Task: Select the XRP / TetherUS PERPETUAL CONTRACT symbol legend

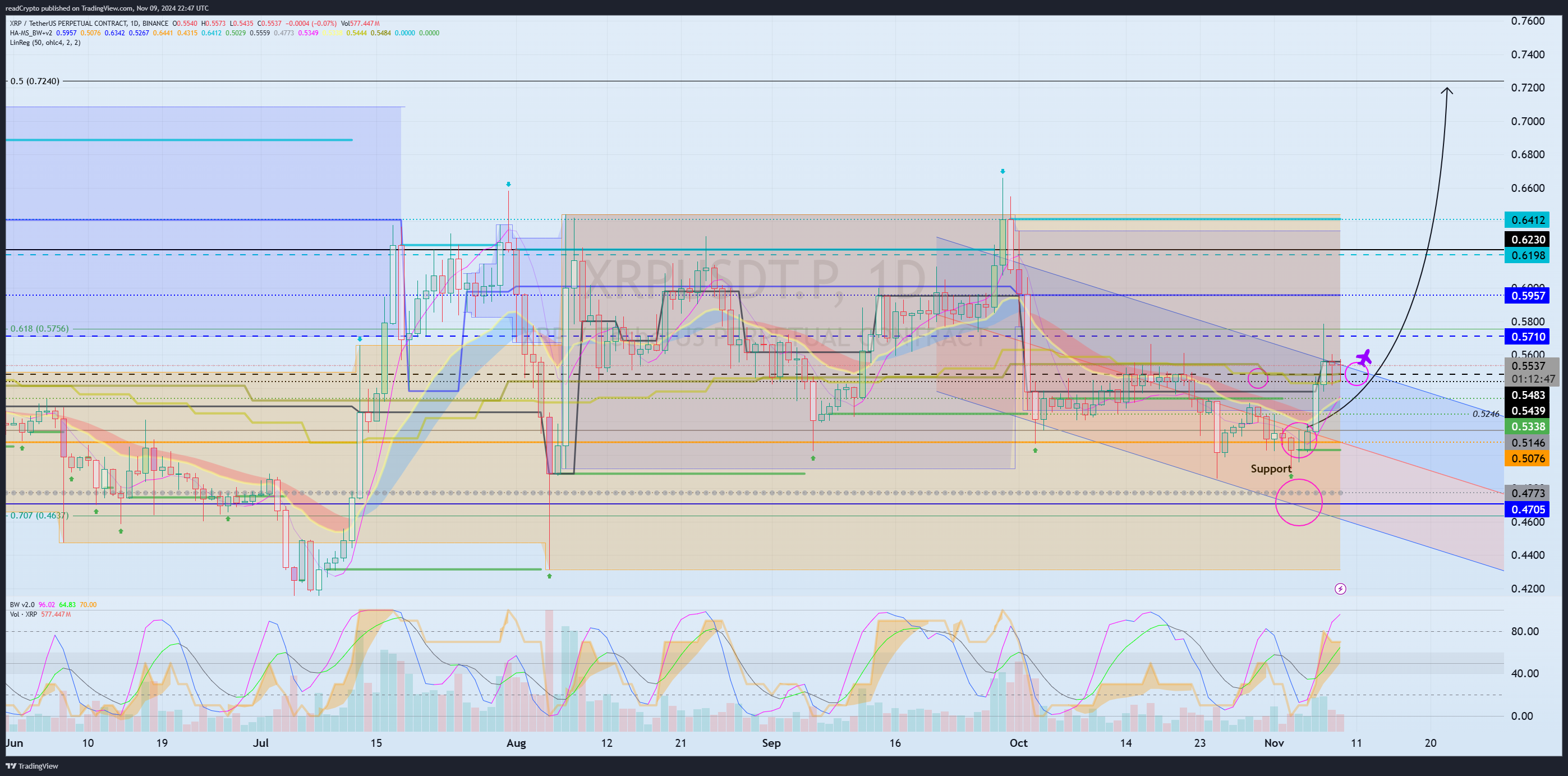Action: pos(89,24)
